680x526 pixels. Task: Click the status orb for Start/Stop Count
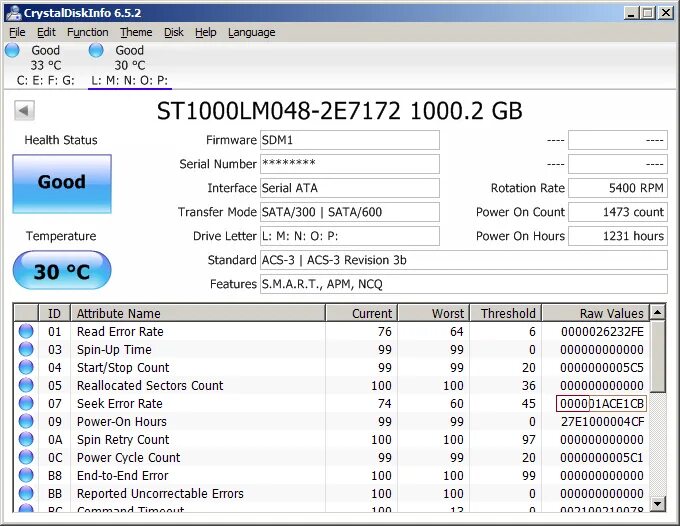(x=26, y=367)
